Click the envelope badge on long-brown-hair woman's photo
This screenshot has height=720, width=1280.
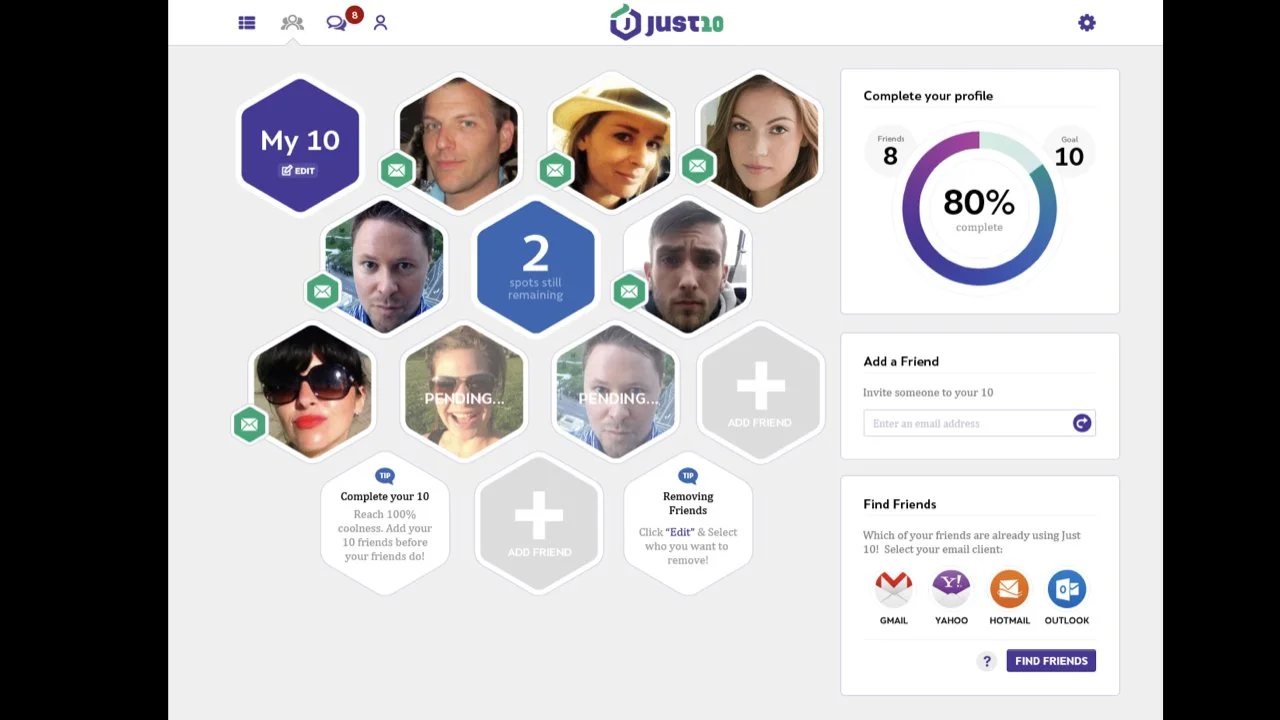tap(698, 166)
